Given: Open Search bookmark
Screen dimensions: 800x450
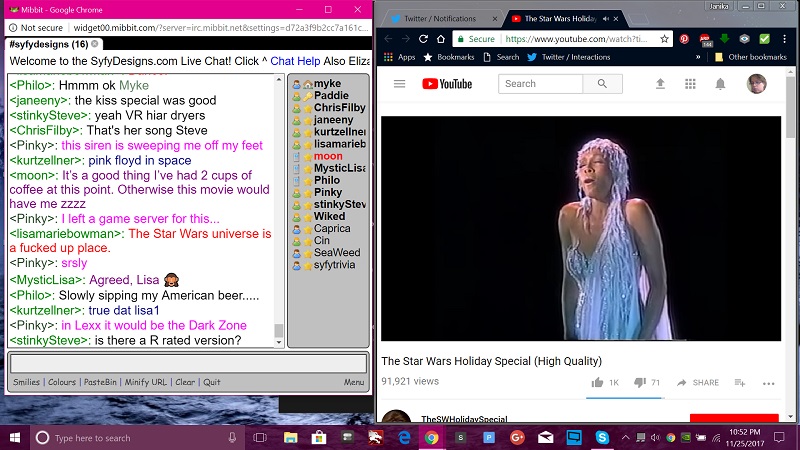Looking at the screenshot, I should (x=501, y=57).
